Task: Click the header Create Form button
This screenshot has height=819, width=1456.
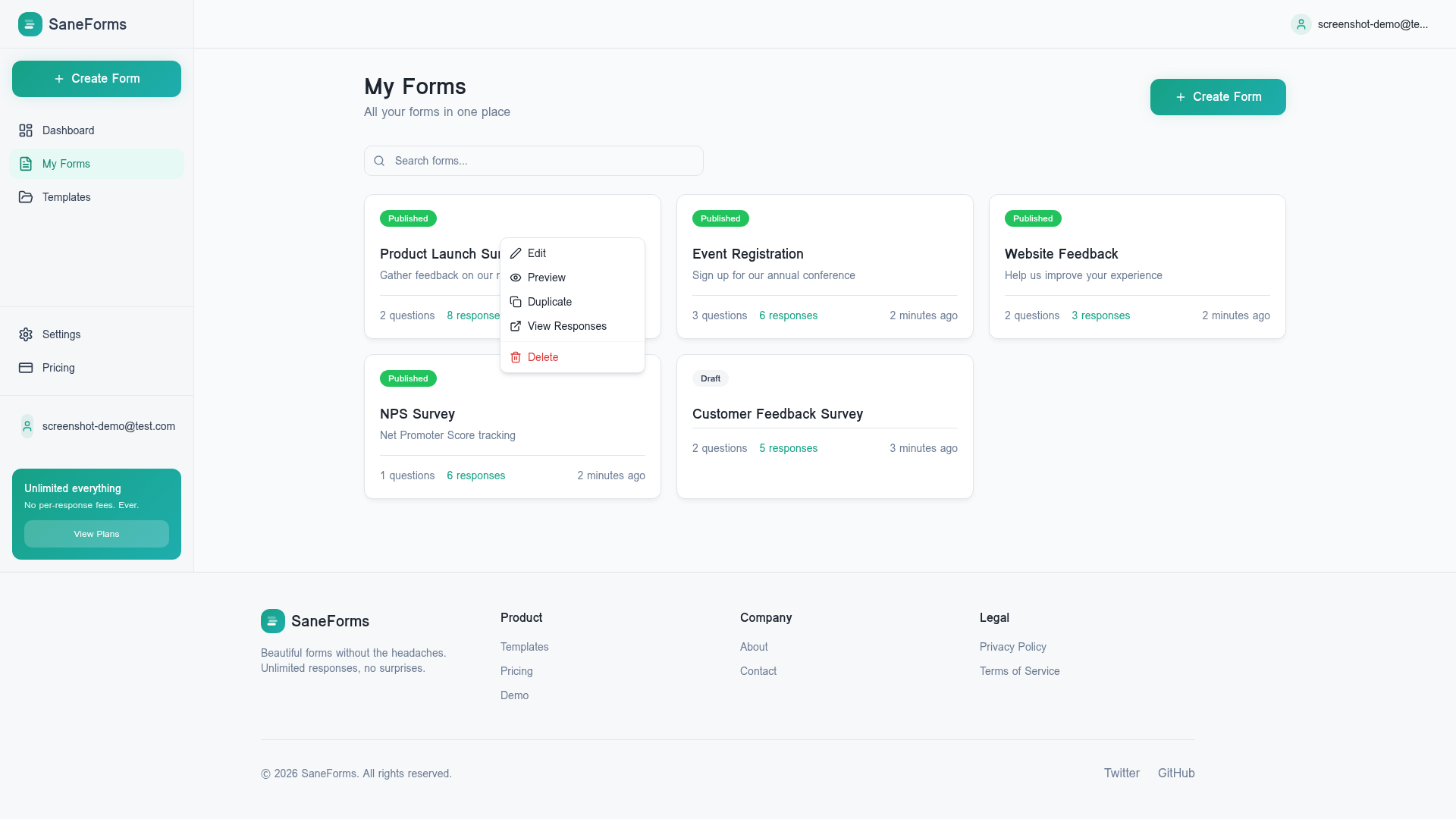Action: 1218,97
